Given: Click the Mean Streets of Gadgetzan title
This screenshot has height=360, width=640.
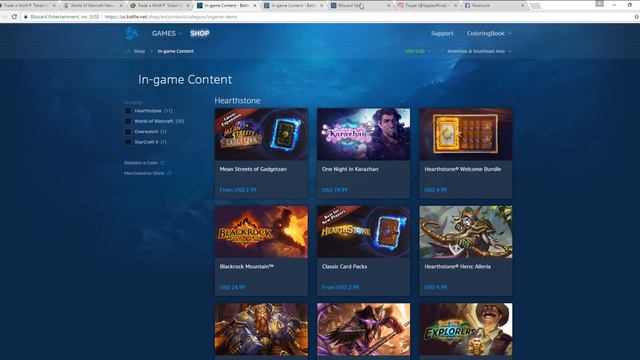Looking at the screenshot, I should [x=253, y=169].
